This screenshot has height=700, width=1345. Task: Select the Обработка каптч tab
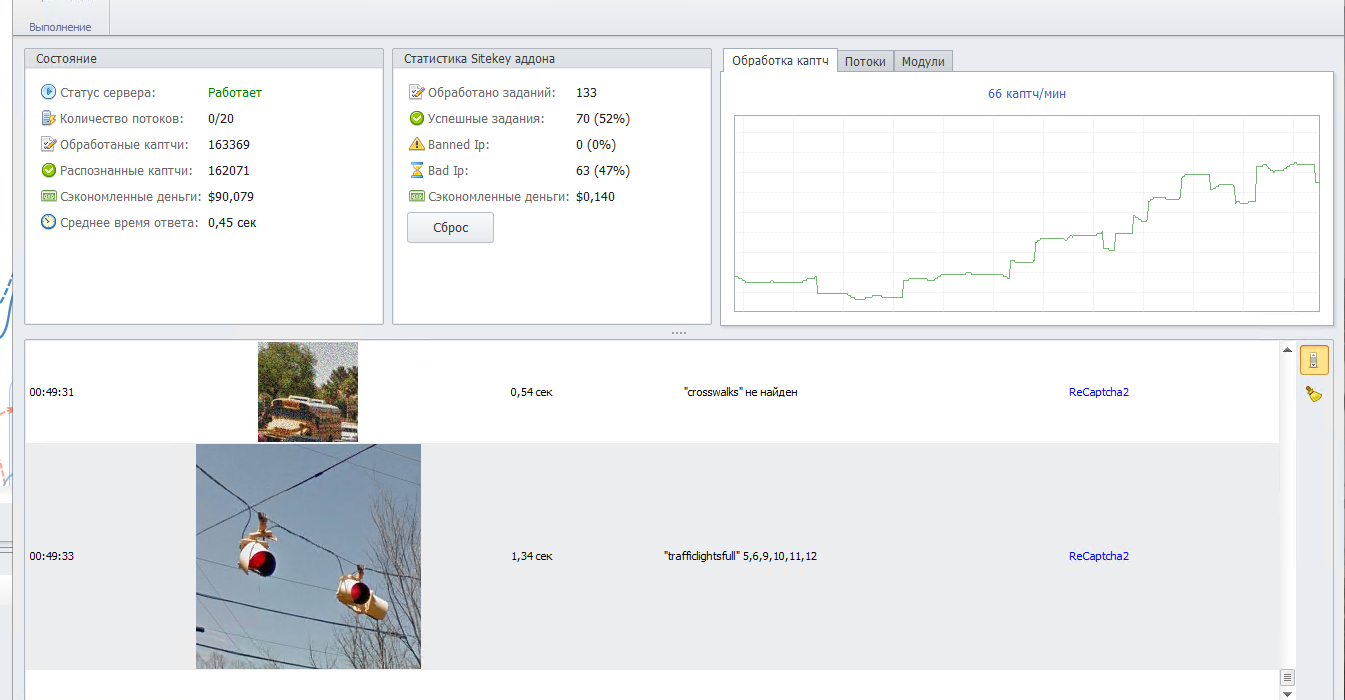tap(780, 60)
